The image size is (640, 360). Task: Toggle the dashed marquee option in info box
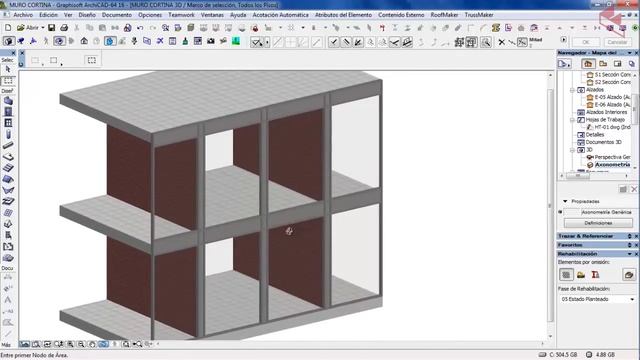pyautogui.click(x=92, y=60)
